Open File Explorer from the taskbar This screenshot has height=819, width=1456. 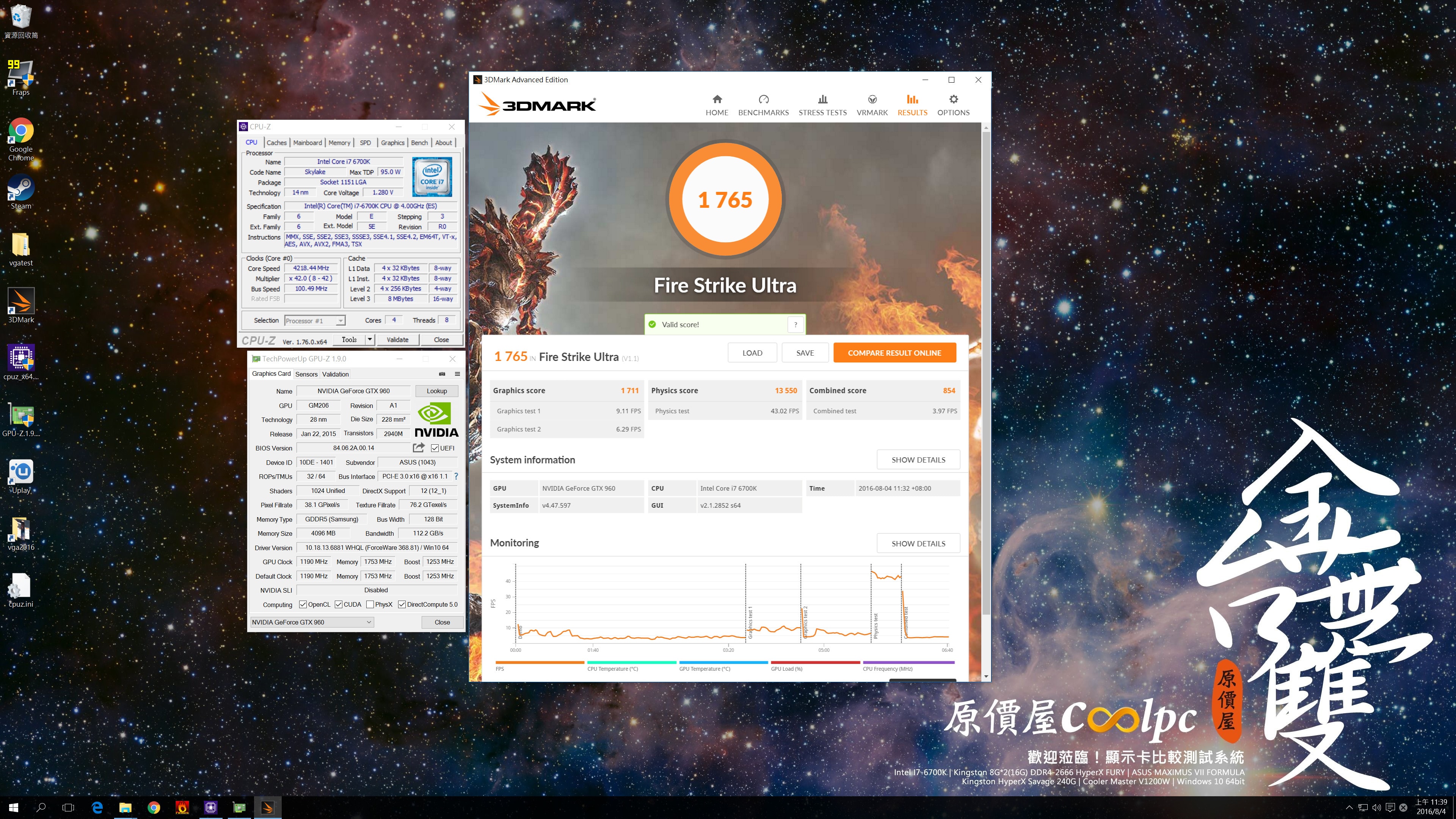tap(126, 808)
